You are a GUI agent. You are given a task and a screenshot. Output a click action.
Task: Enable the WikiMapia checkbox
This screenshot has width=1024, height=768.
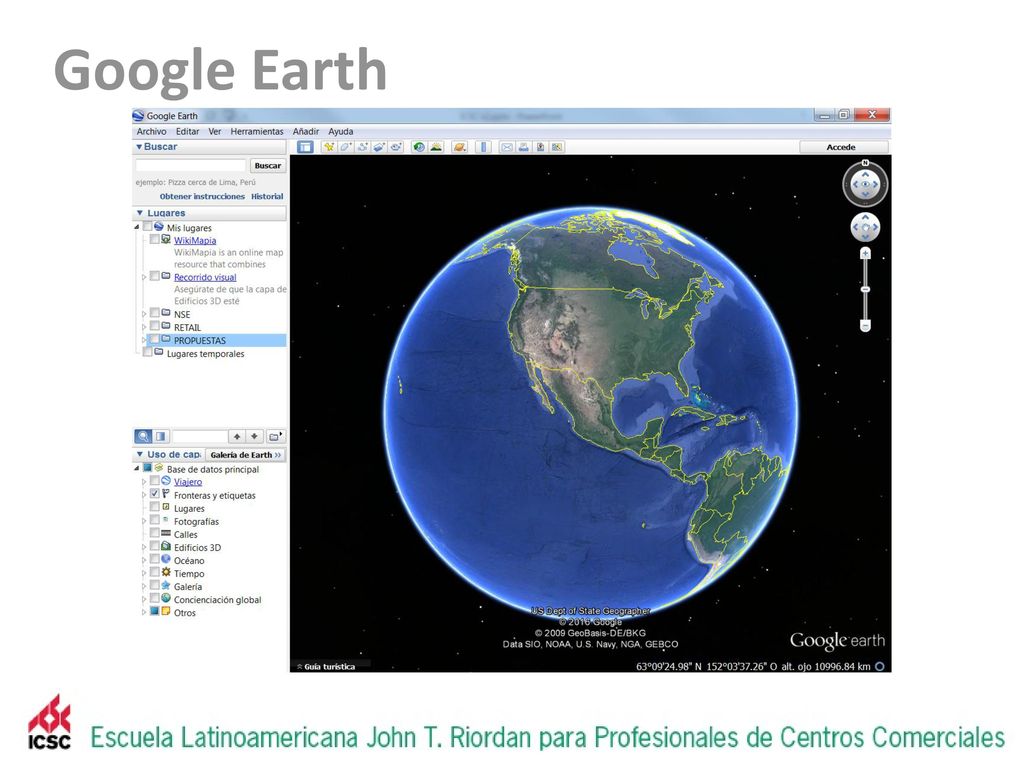(x=155, y=240)
